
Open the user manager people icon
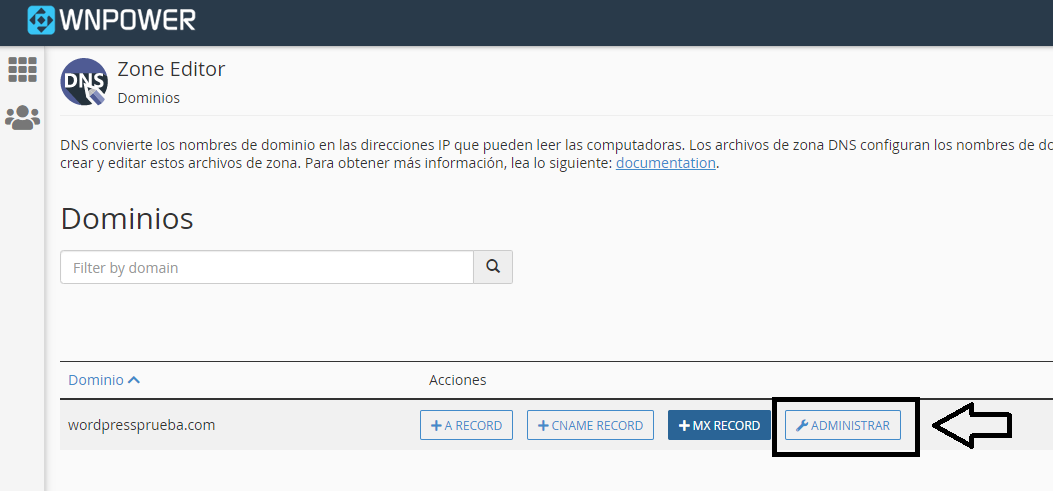22,118
